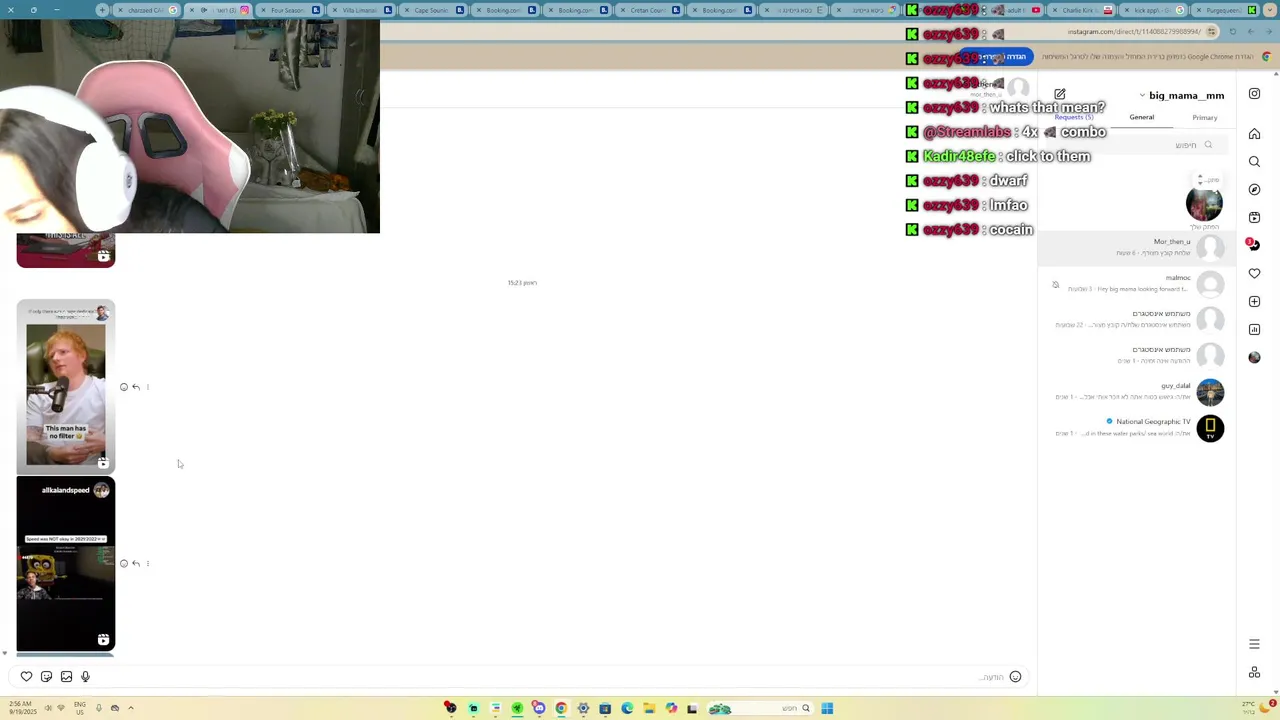Go to Instagram Home in sidebar
This screenshot has height=720, width=1280.
[1254, 134]
